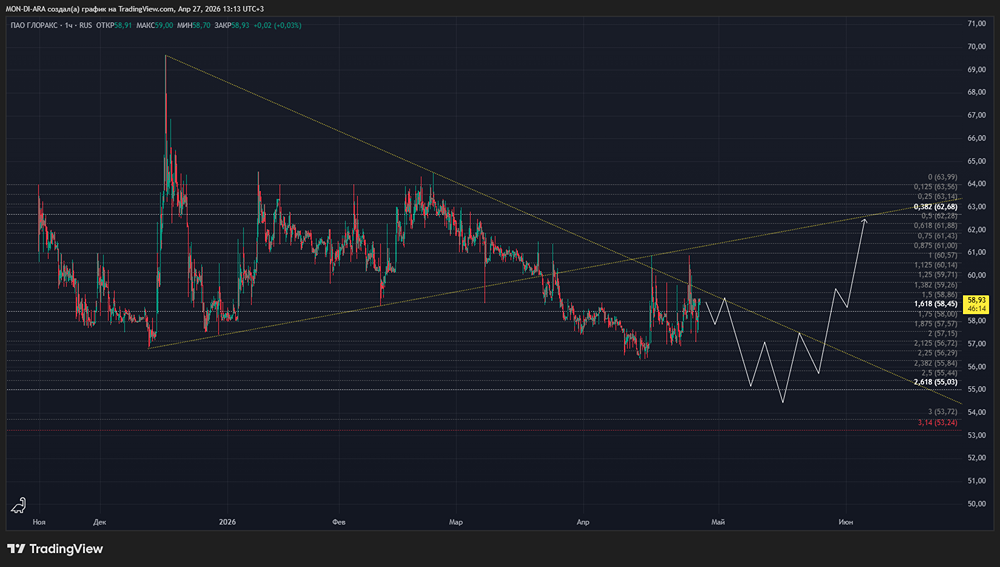Screen dimensions: 1000x567
Task: Click the +0,02 (+0,03%) change value
Action: pyautogui.click(x=277, y=26)
